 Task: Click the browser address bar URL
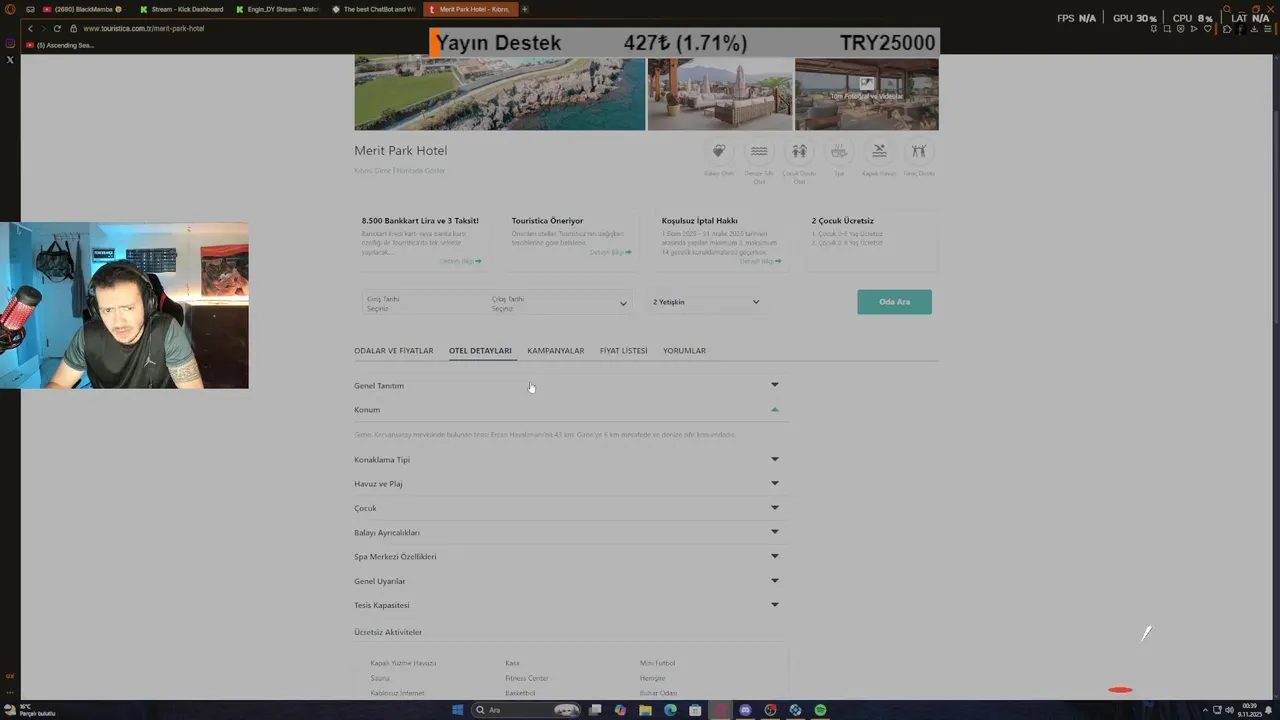pos(144,28)
